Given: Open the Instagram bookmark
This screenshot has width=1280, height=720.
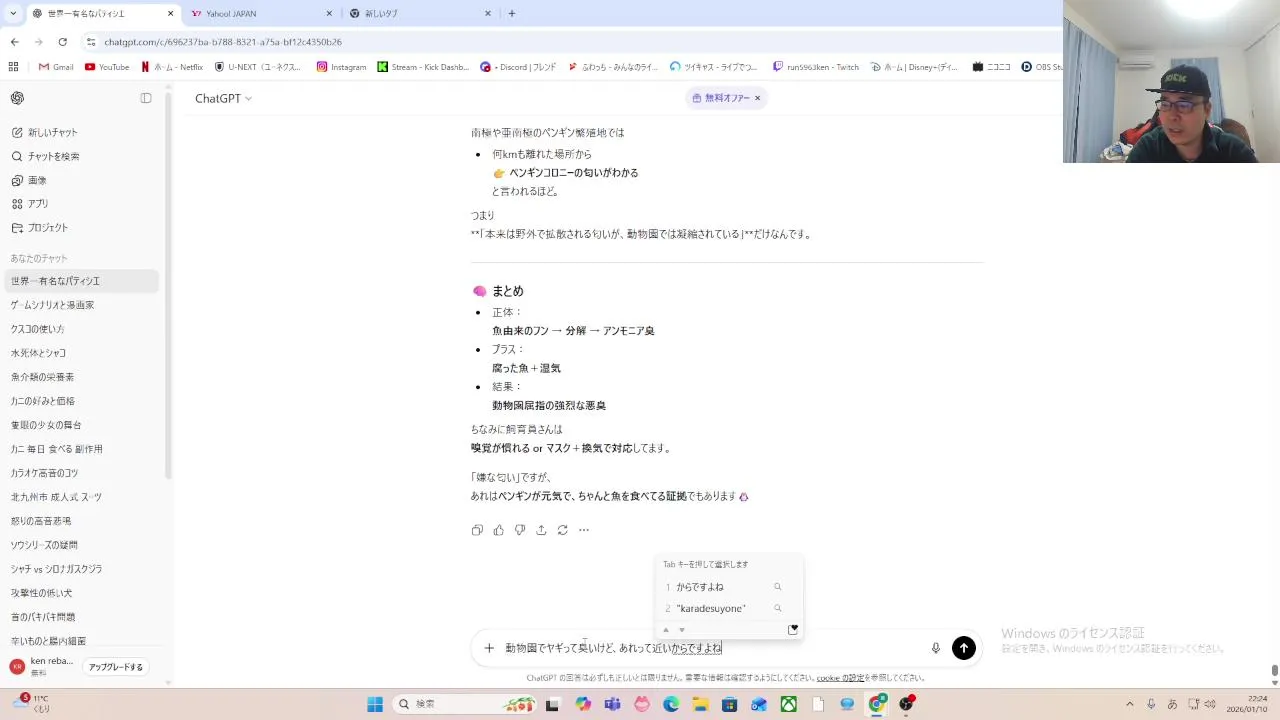Looking at the screenshot, I should [341, 67].
